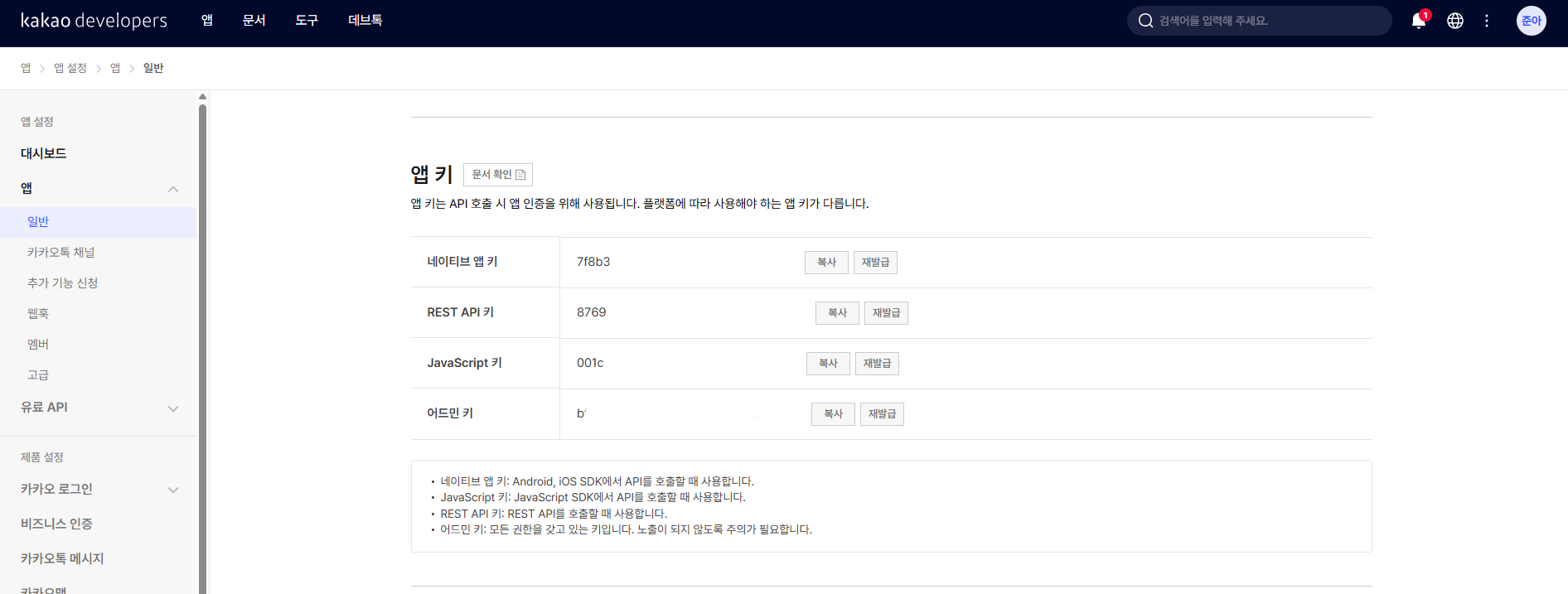Click the sidebar vertical scrollbar
The height and width of the screenshot is (594, 1568).
click(x=202, y=331)
